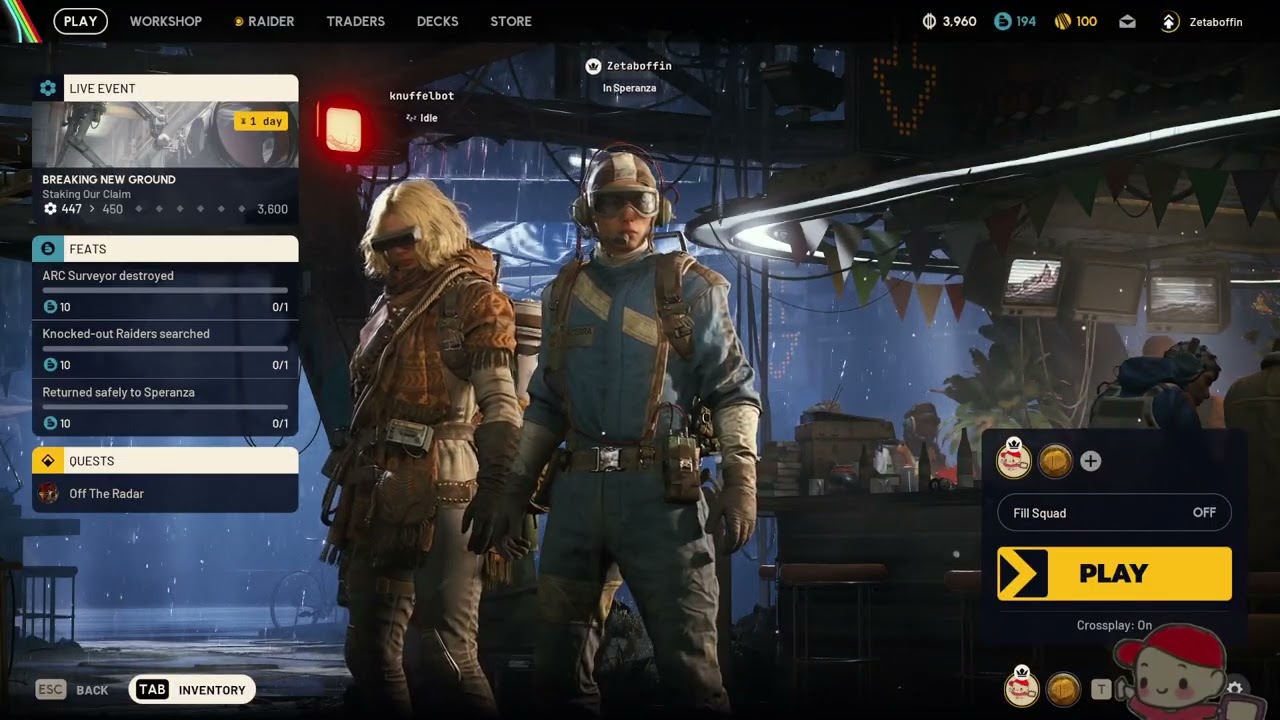Click the LIVE EVENT panel header

click(x=165, y=88)
